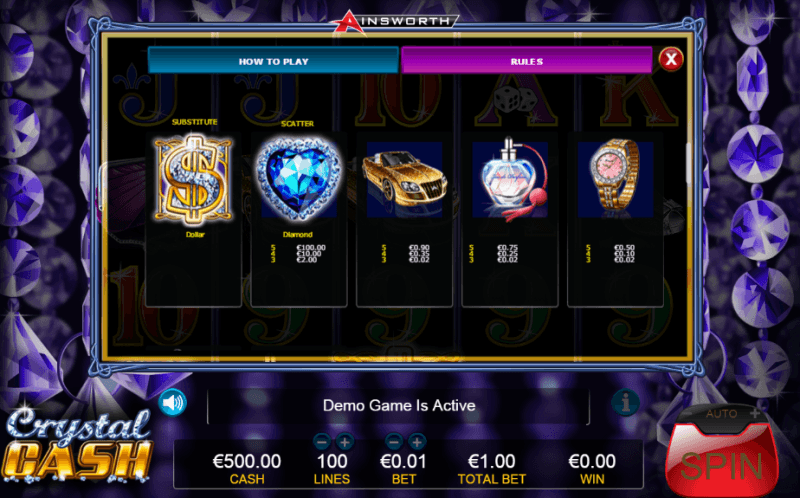Select the gold car symbol
The image size is (800, 498).
[404, 180]
